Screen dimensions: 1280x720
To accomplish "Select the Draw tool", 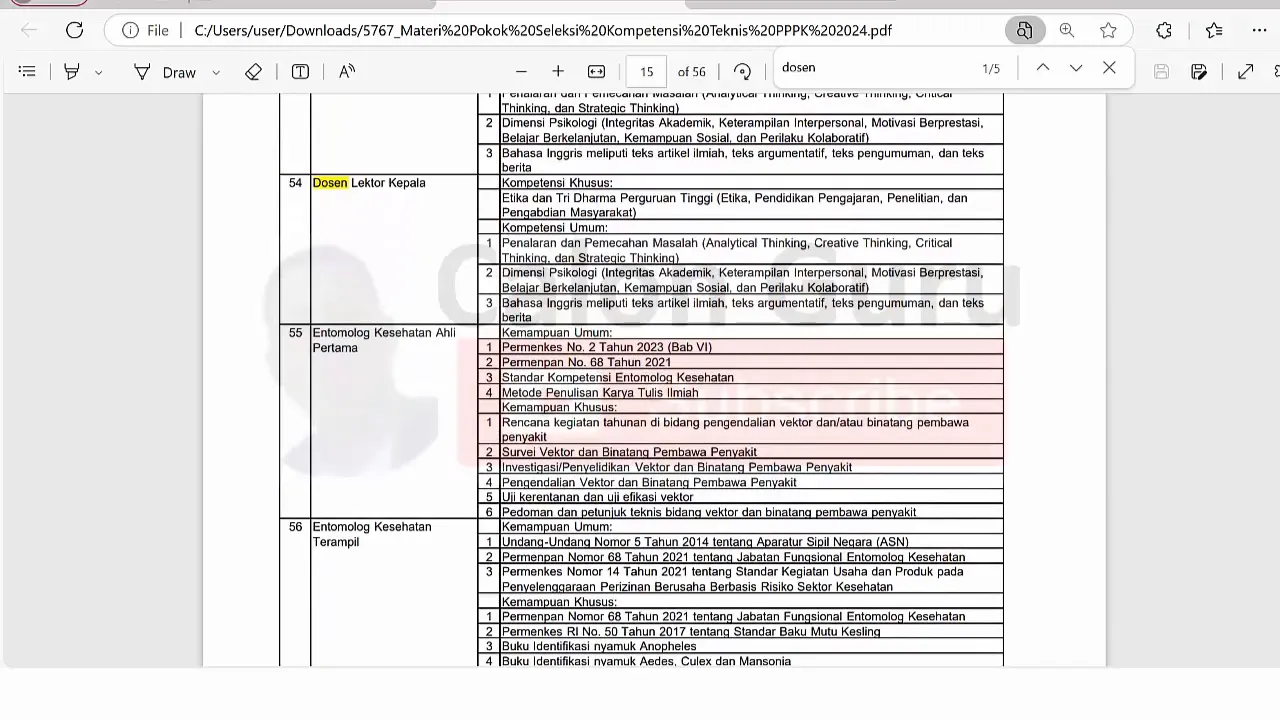I will coord(166,72).
